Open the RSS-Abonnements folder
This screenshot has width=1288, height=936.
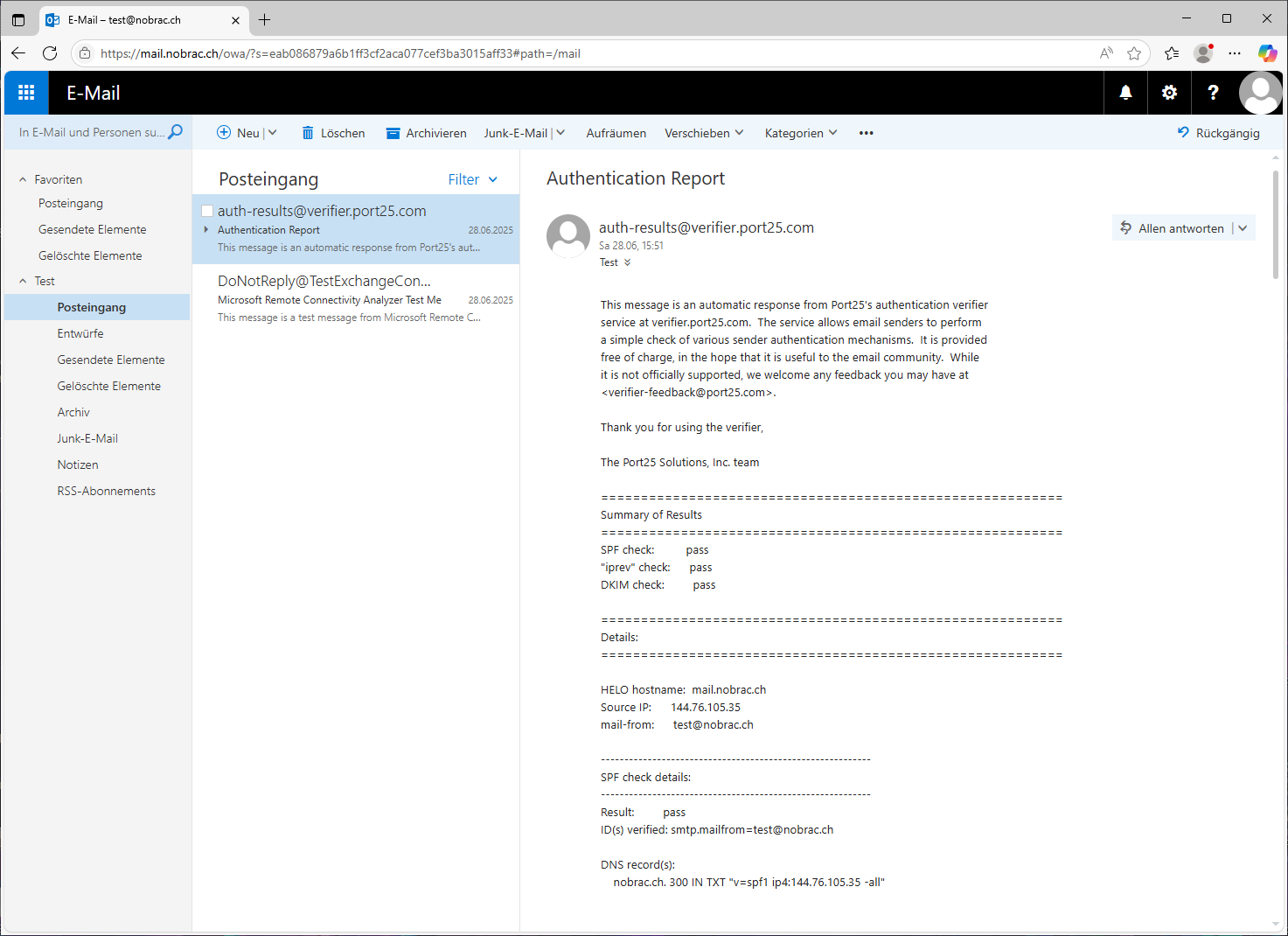point(107,491)
